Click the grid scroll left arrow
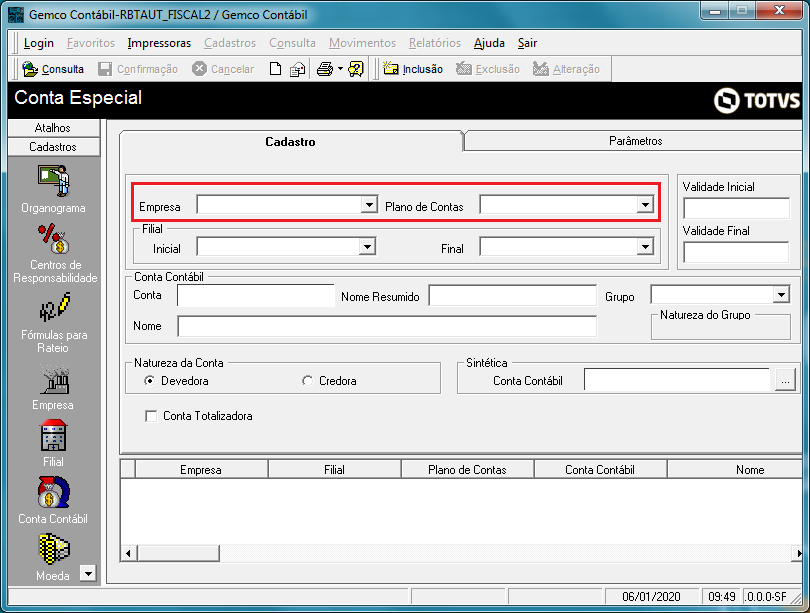This screenshot has width=810, height=613. click(128, 554)
